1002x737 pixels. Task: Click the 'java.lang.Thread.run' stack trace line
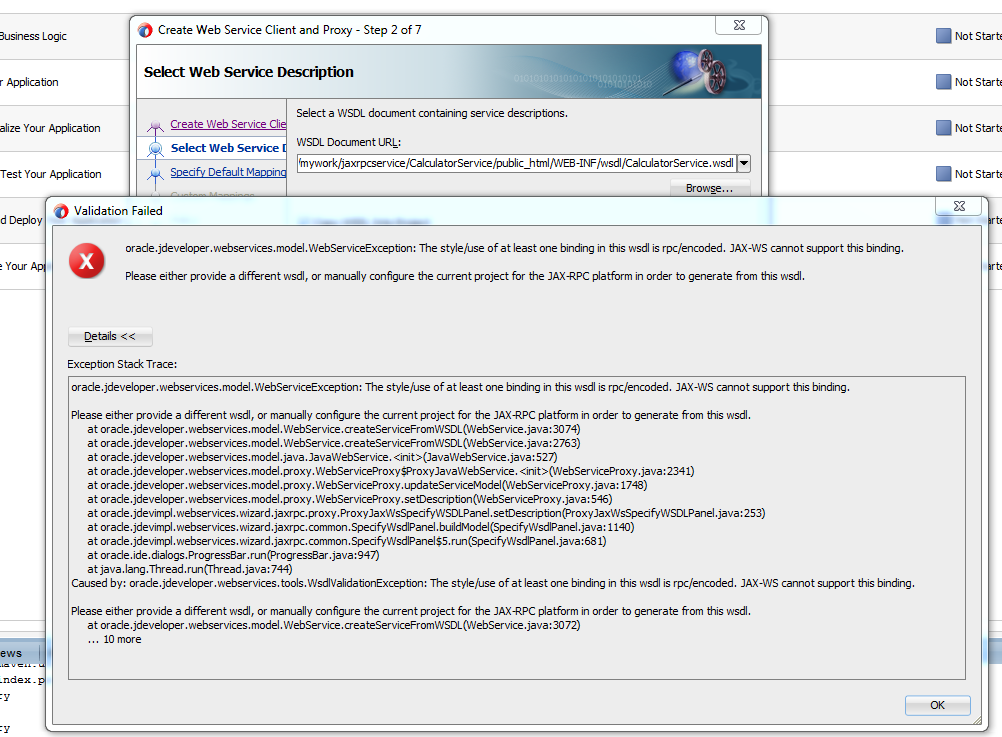click(190, 569)
